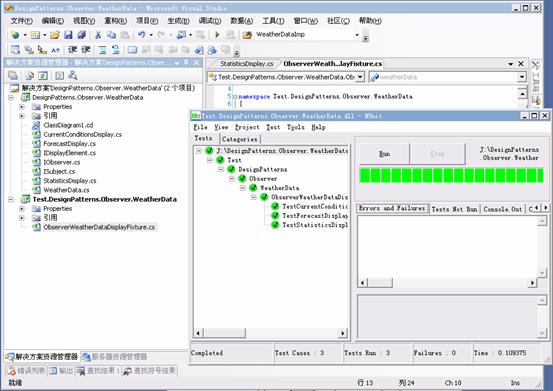Open the WeatherDataImp find combo dropdown arrow
The image size is (553, 391).
(x=357, y=35)
